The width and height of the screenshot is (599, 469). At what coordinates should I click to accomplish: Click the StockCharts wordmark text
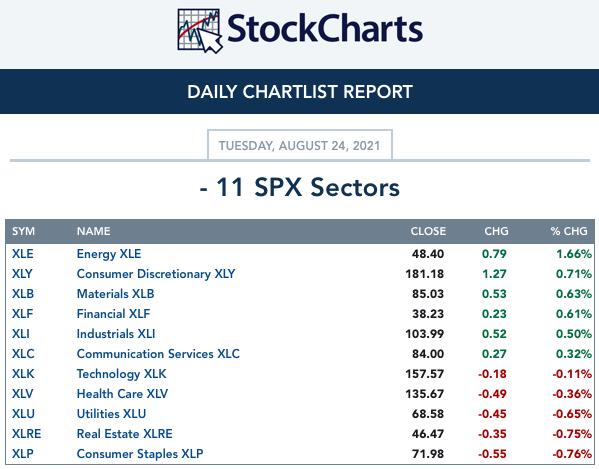(x=325, y=29)
